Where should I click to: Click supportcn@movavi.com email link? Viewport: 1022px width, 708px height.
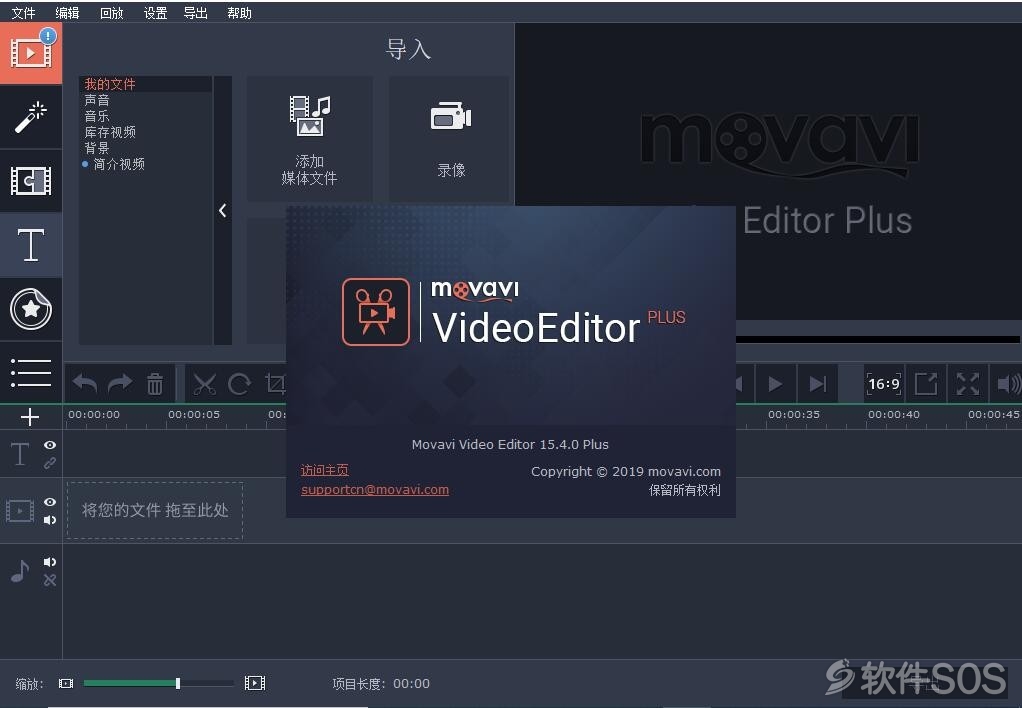[x=375, y=490]
